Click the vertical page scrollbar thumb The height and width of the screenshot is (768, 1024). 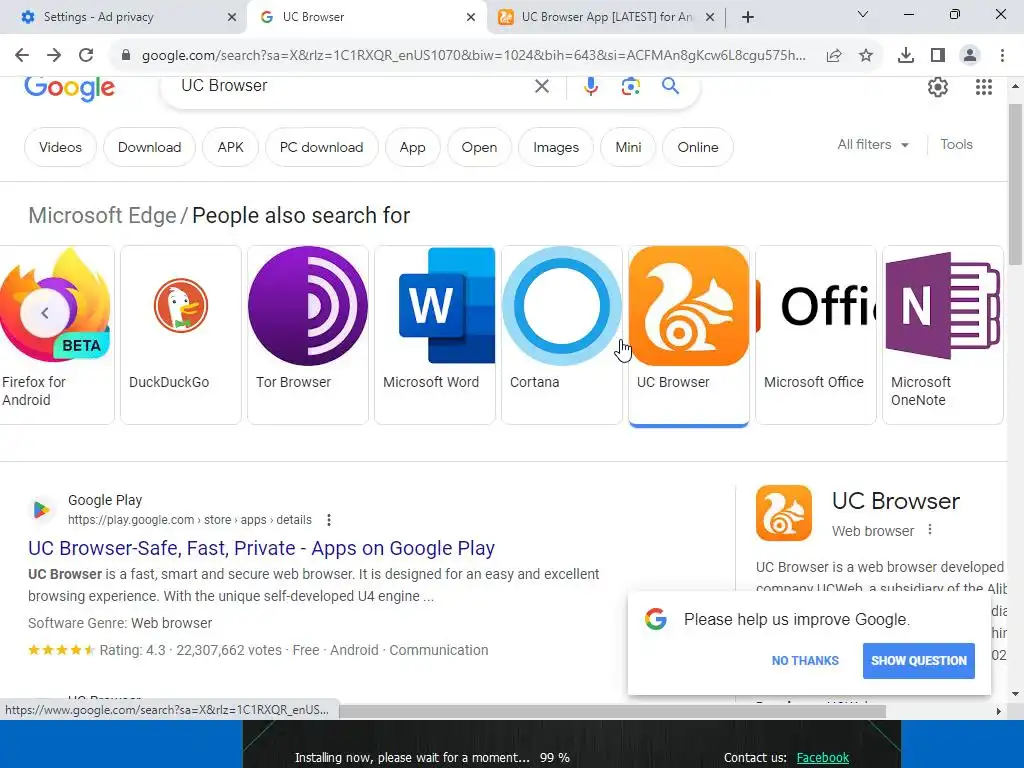(1014, 184)
